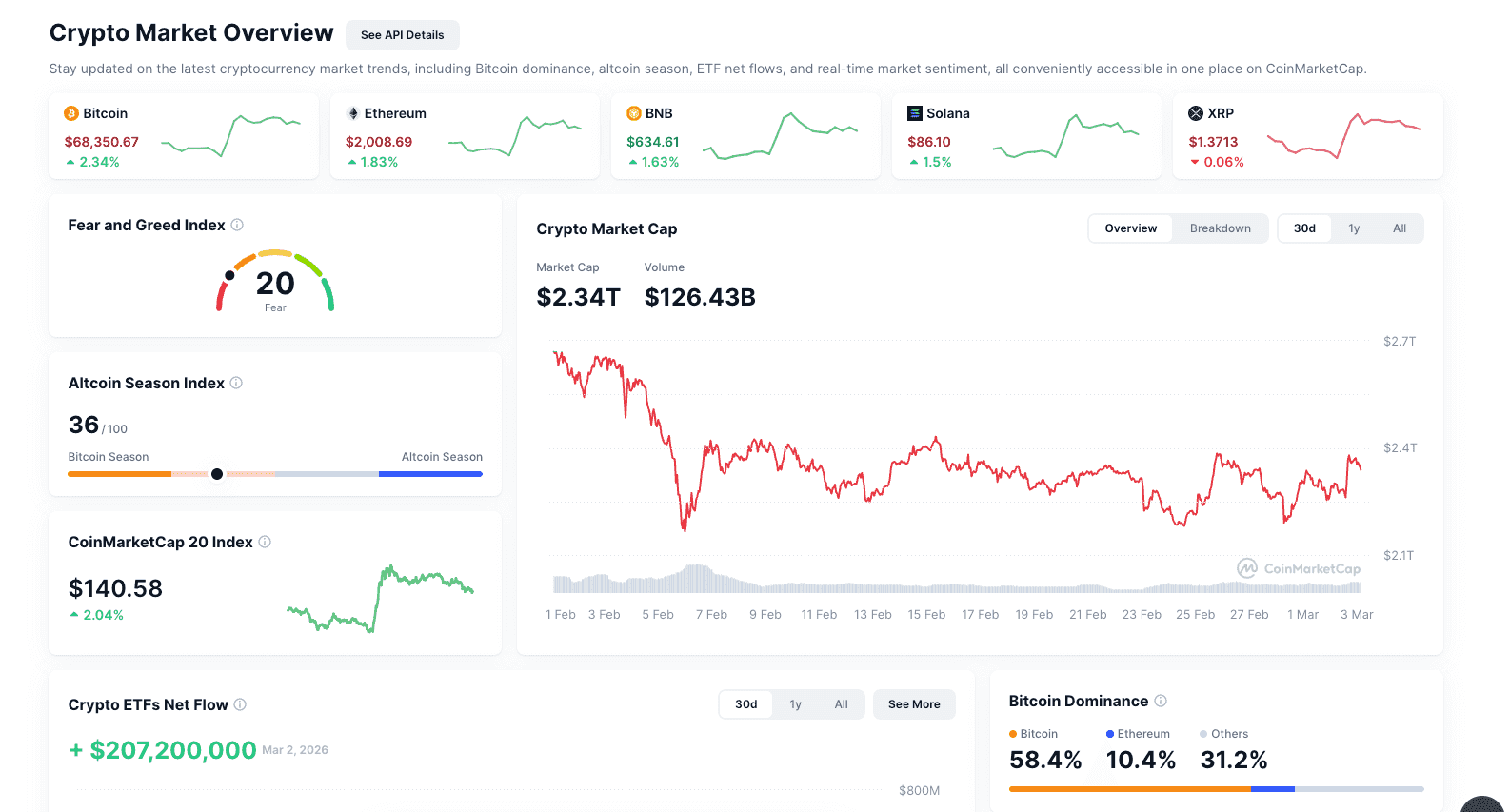Set Market Cap chart range to All
This screenshot has height=812, width=1510.
(1399, 228)
